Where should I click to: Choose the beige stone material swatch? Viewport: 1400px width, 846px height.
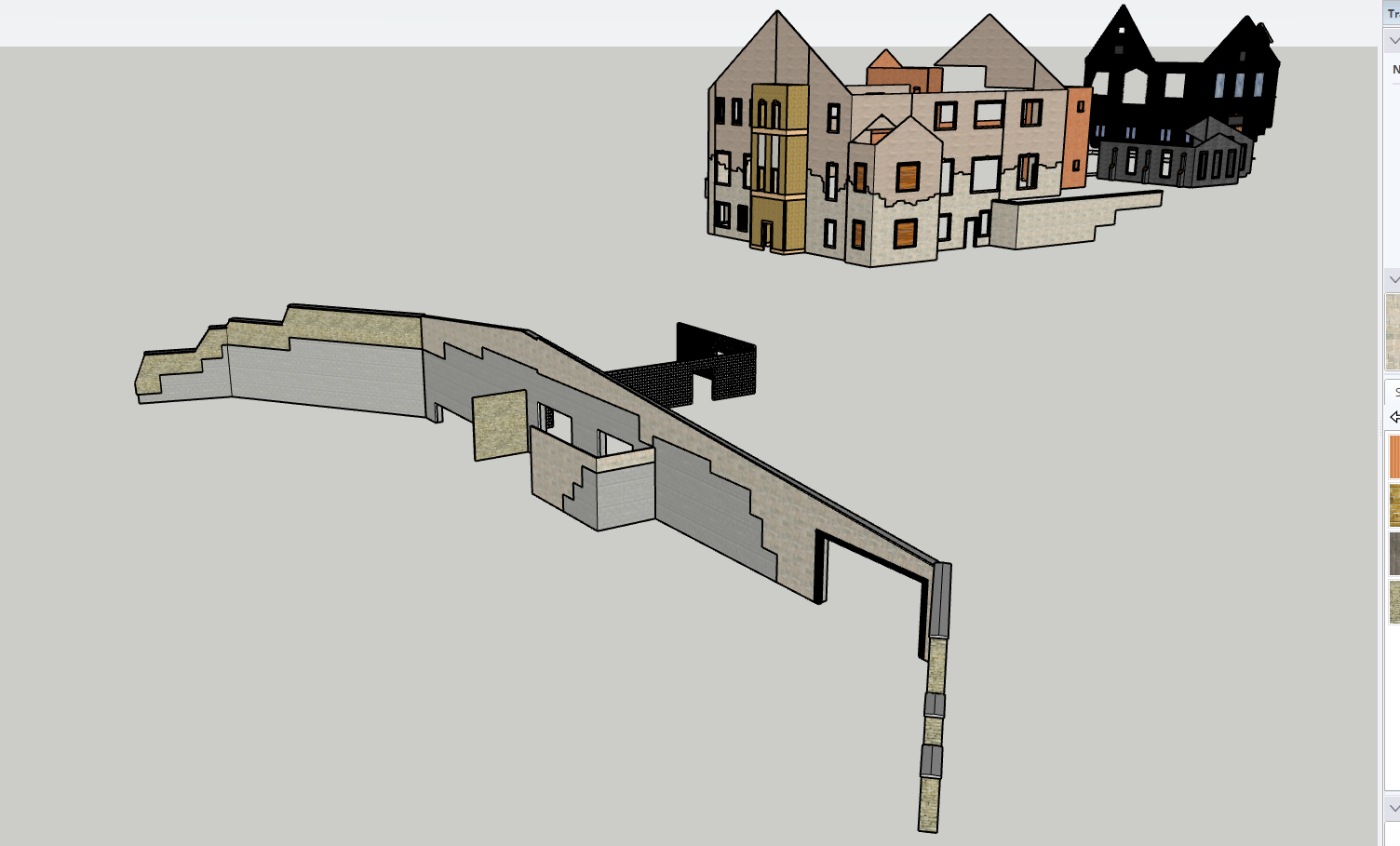click(1394, 601)
